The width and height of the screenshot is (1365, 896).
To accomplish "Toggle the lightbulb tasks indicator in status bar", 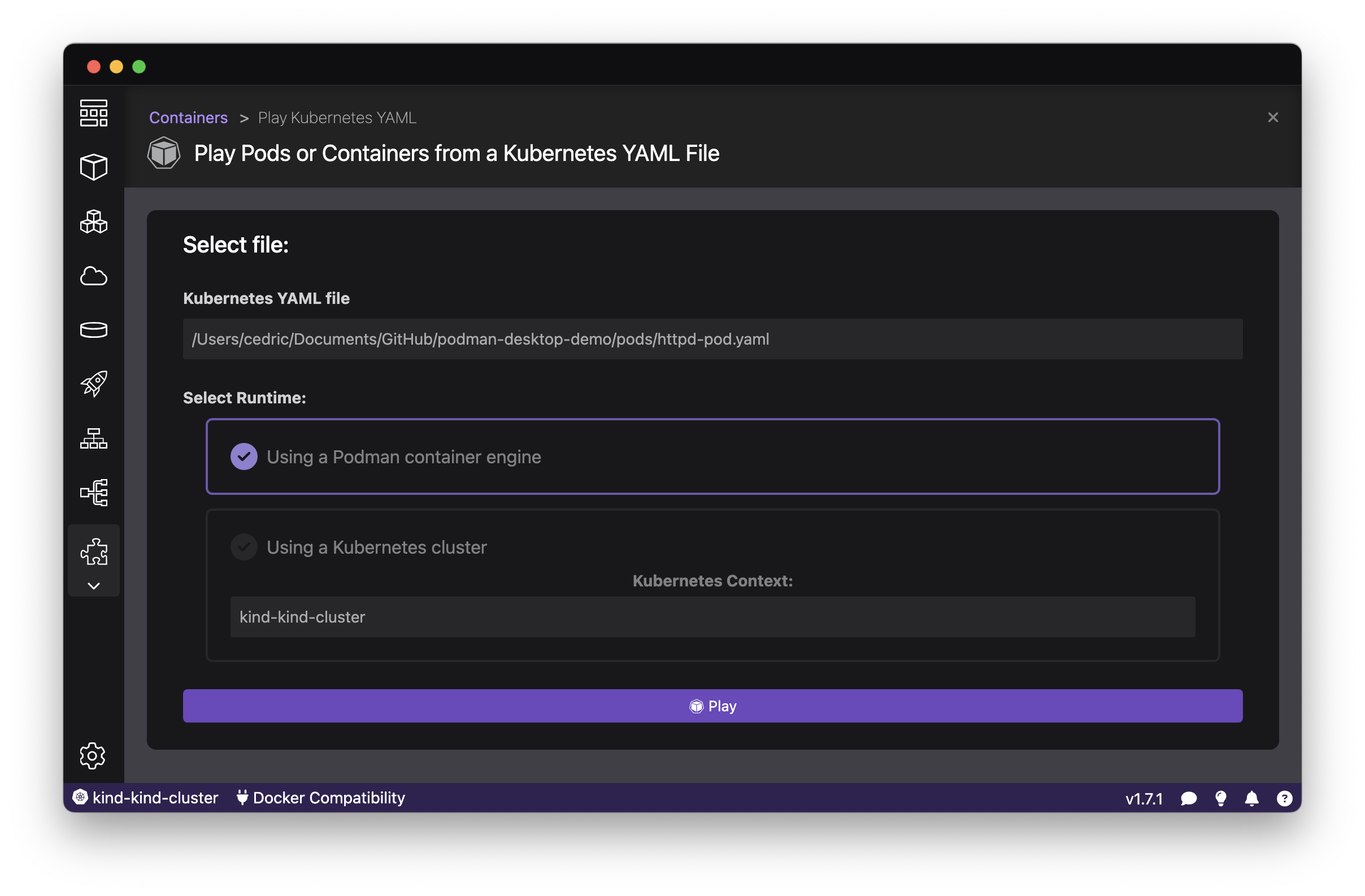I will [1220, 798].
